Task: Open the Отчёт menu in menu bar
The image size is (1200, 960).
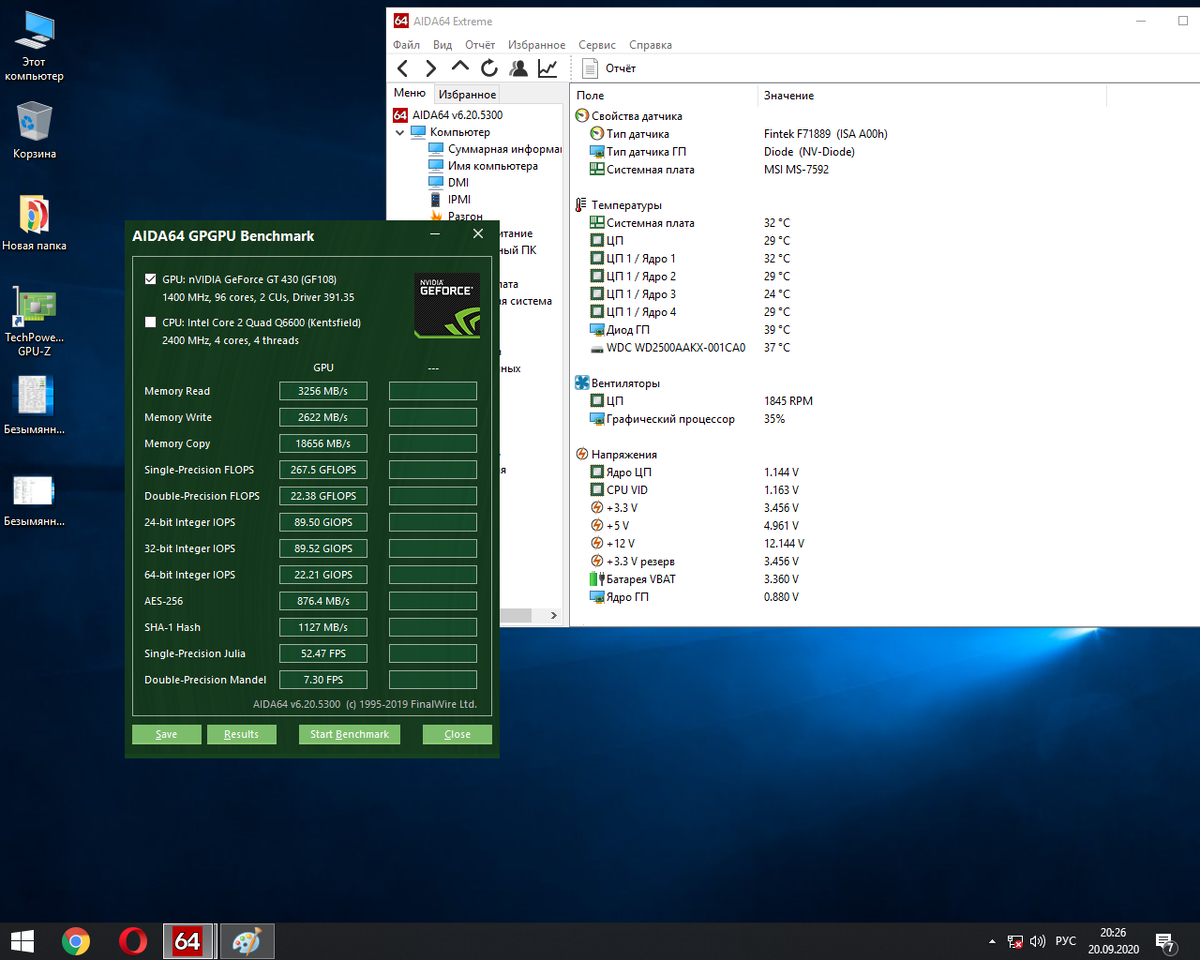Action: (480, 45)
